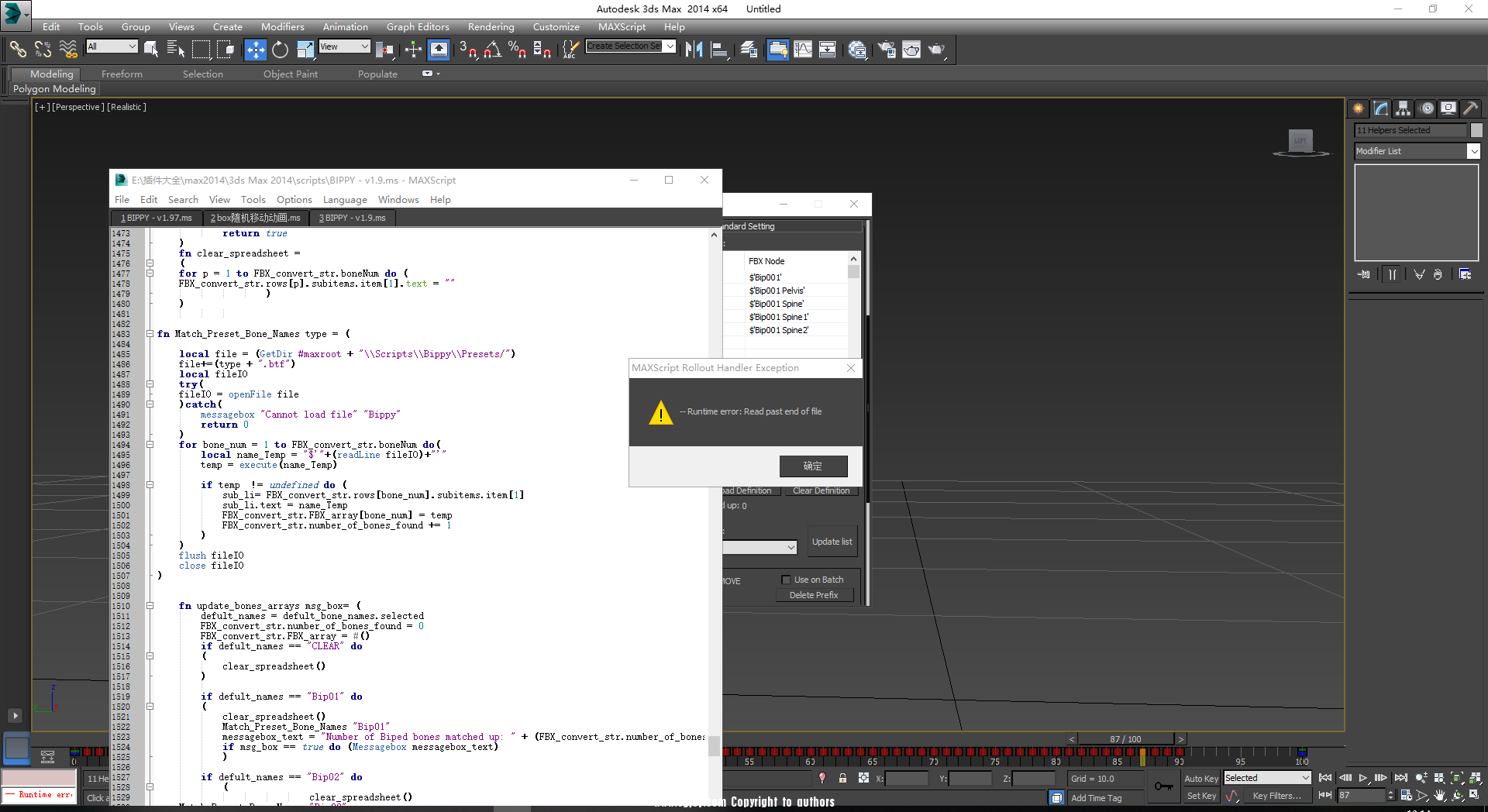Open the Hierarchy command panel tab

click(x=1403, y=108)
